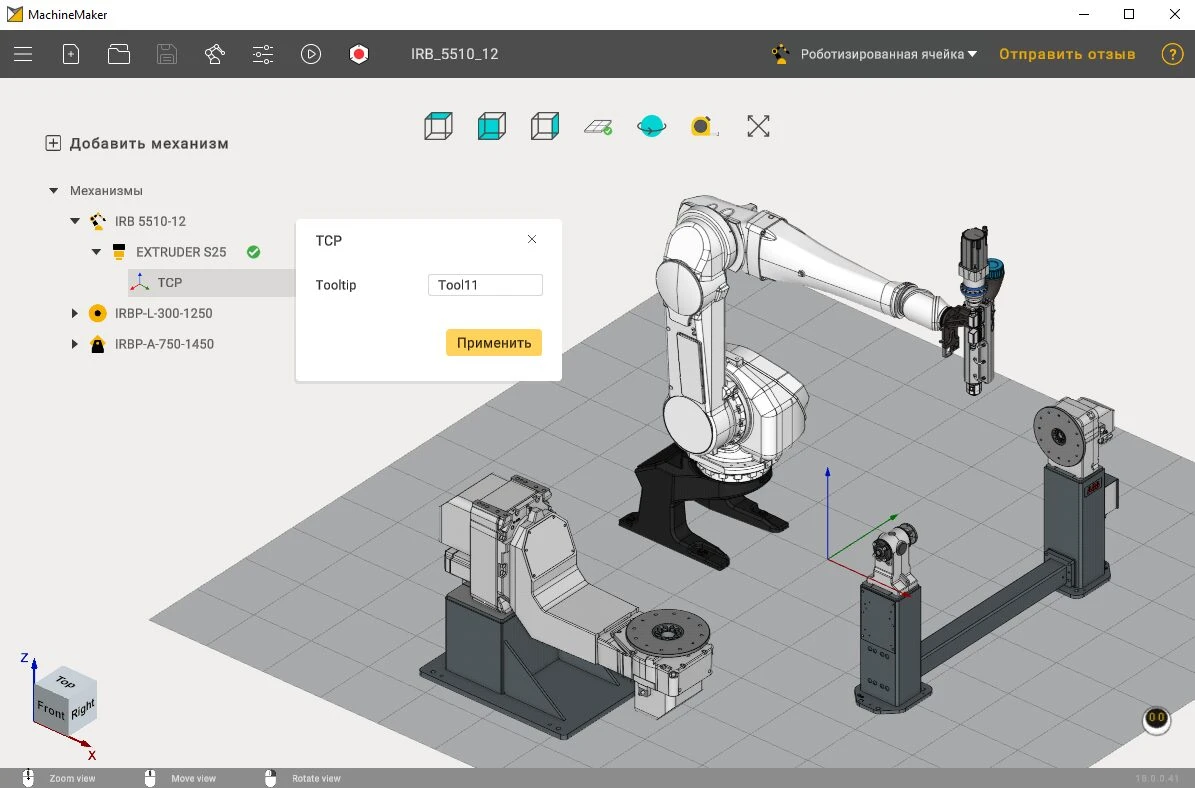This screenshot has width=1195, height=788.
Task: Open project folder icon
Action: [x=119, y=54]
